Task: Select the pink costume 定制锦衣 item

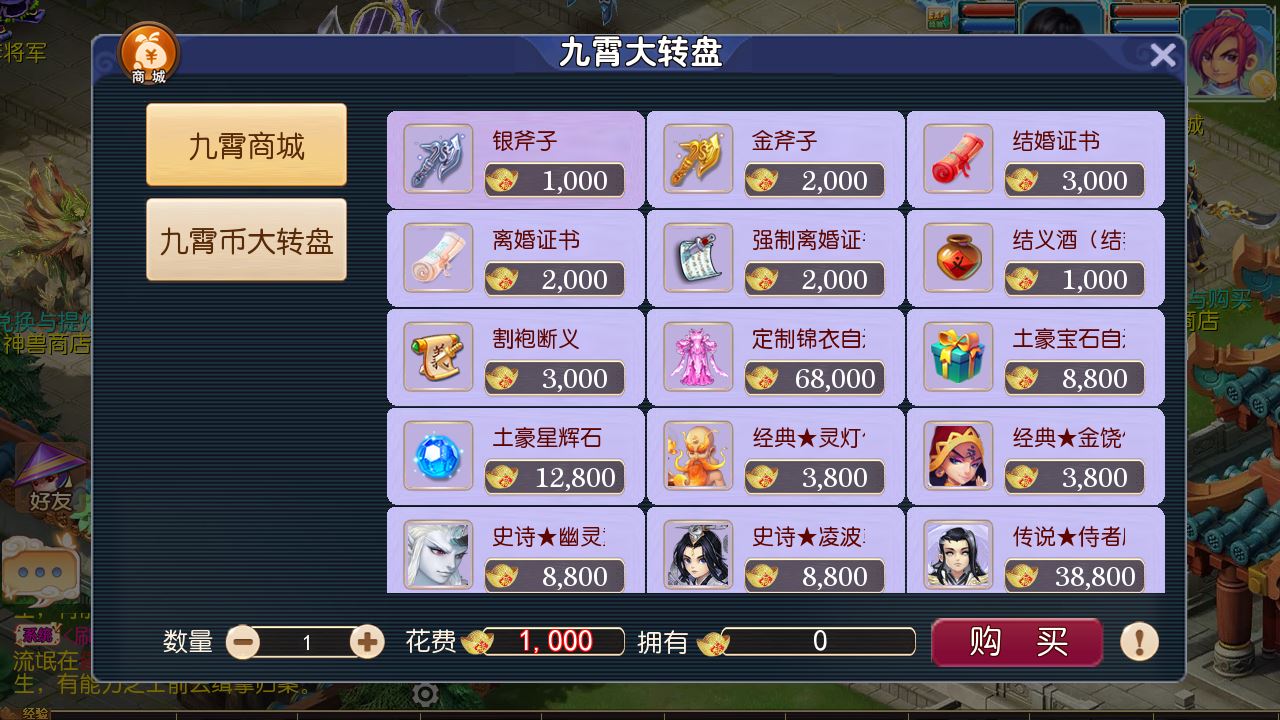Action: [775, 357]
